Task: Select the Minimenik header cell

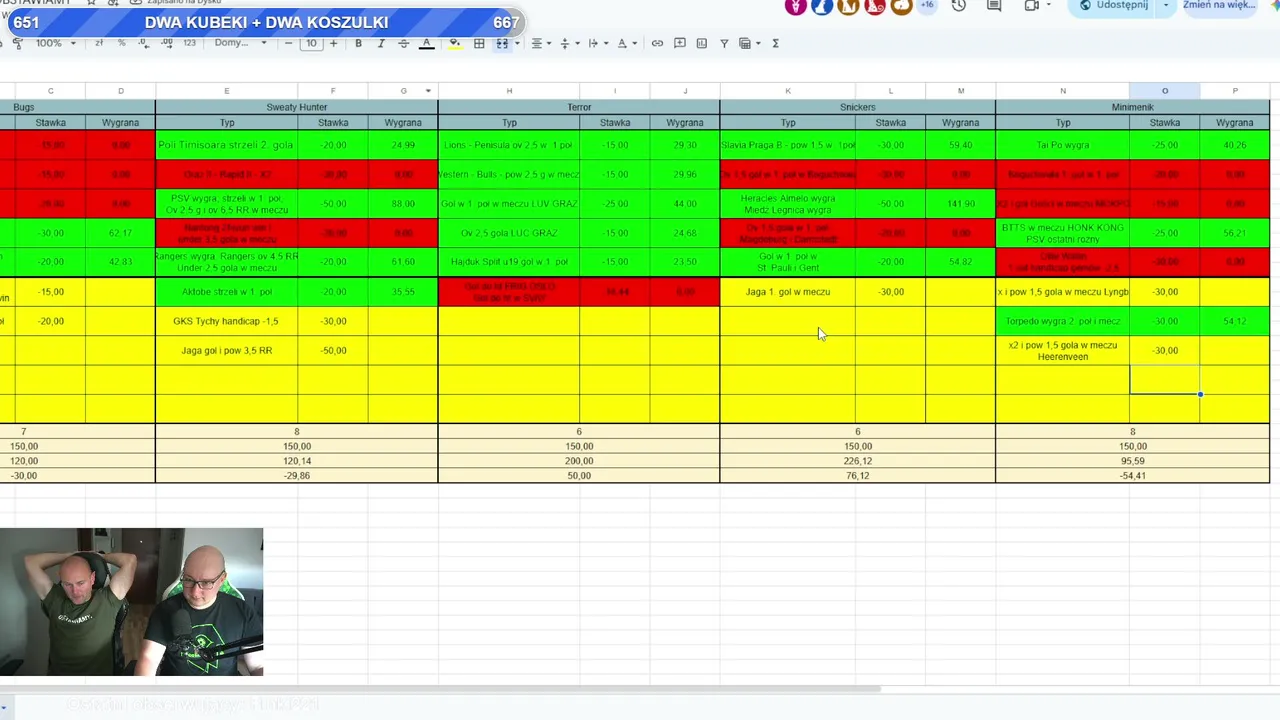Action: coord(1133,107)
